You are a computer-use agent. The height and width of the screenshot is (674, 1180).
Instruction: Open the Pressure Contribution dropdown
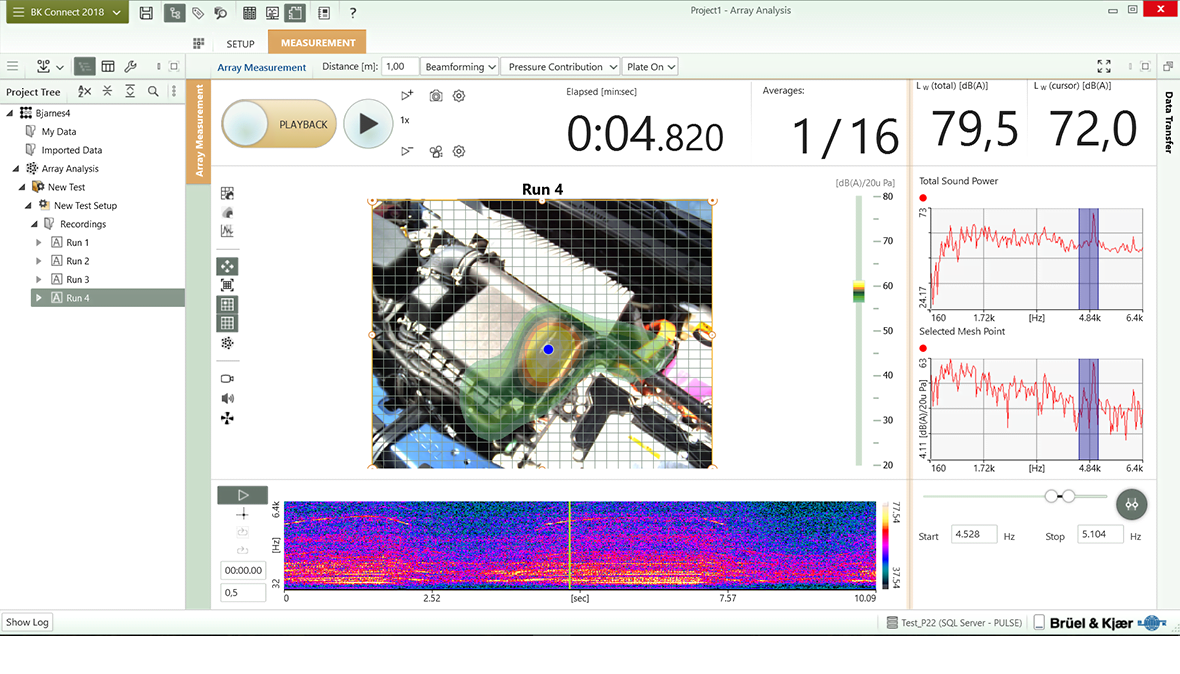[x=560, y=67]
